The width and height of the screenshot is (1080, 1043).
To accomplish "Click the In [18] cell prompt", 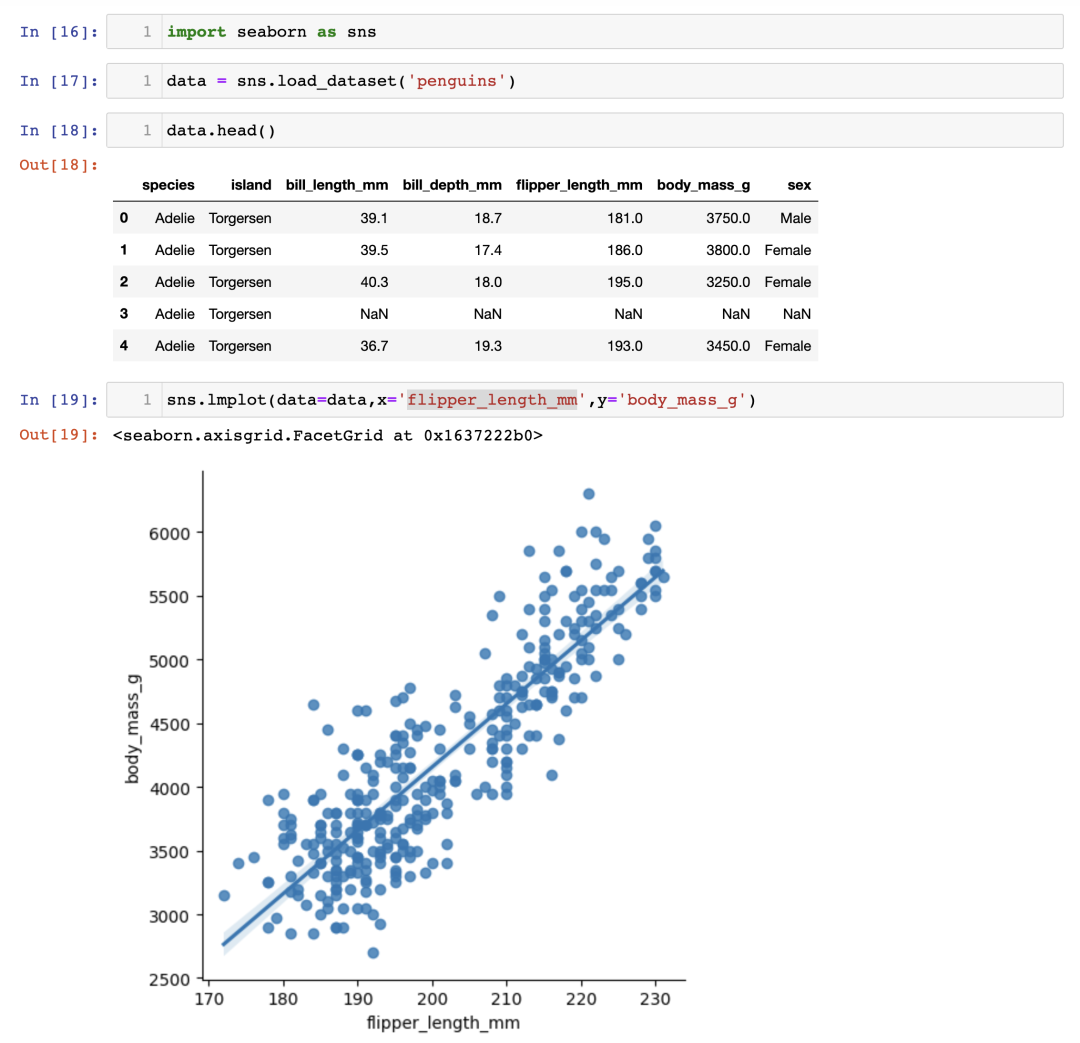I will [59, 130].
